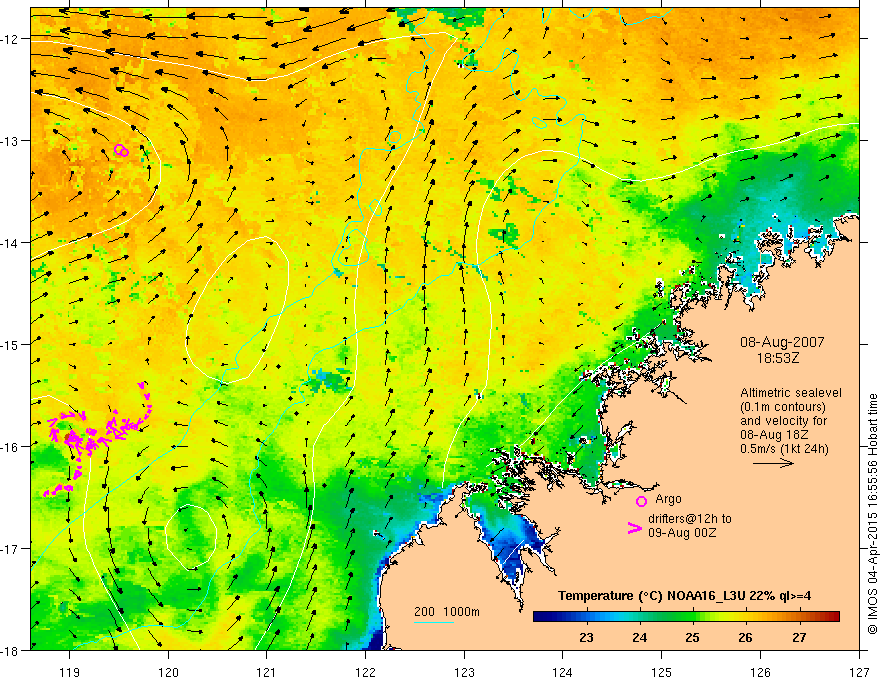The image size is (880, 680).
Task: Click the velocity scale arrow in legend
Action: [x=773, y=463]
